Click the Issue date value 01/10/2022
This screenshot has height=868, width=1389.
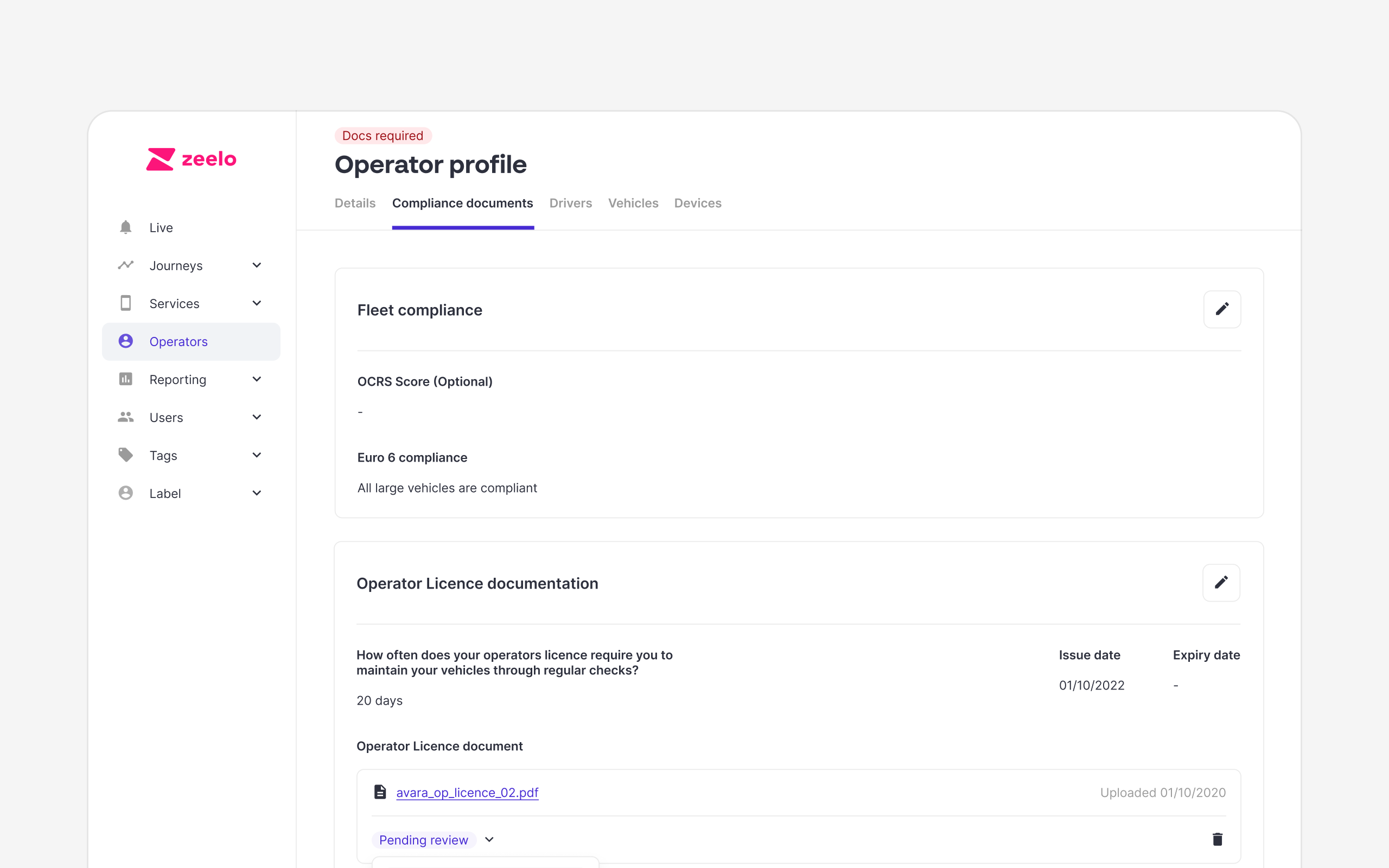(1091, 685)
